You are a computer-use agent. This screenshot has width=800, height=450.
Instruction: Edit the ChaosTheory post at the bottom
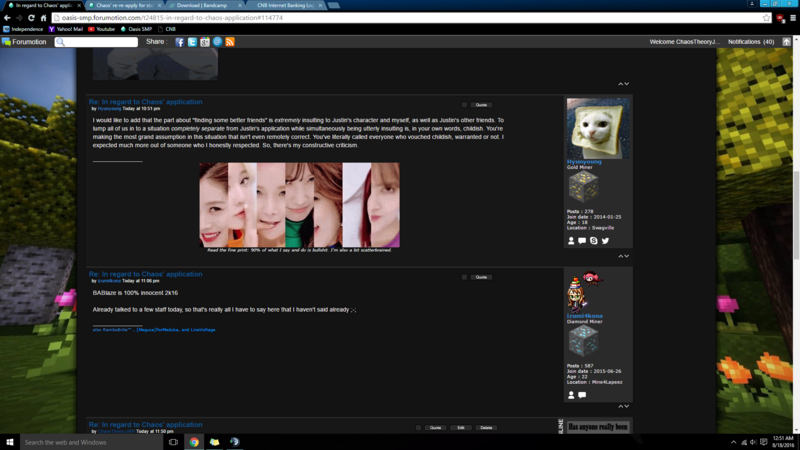tap(461, 428)
